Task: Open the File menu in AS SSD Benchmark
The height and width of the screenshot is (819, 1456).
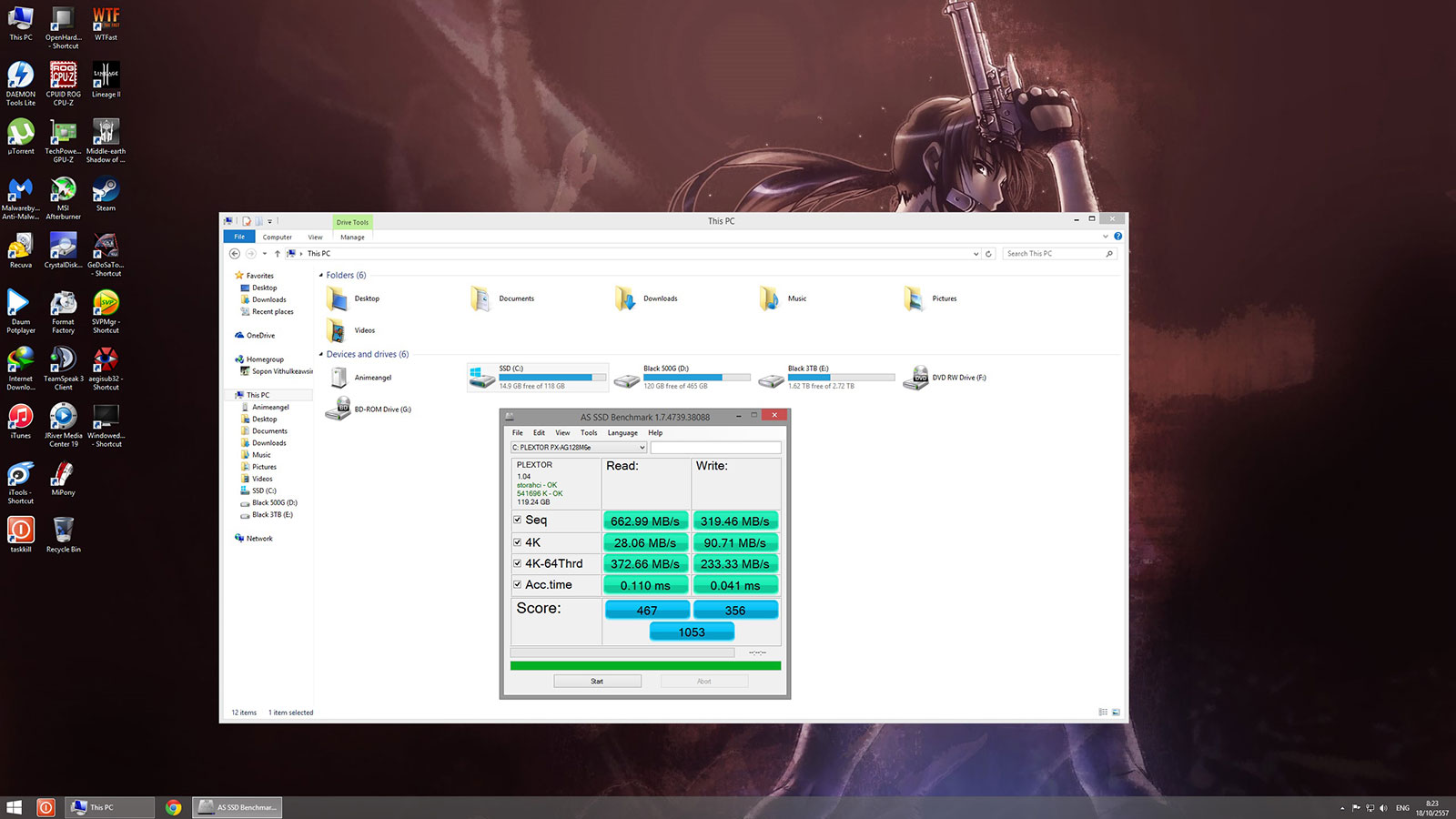Action: [x=517, y=433]
